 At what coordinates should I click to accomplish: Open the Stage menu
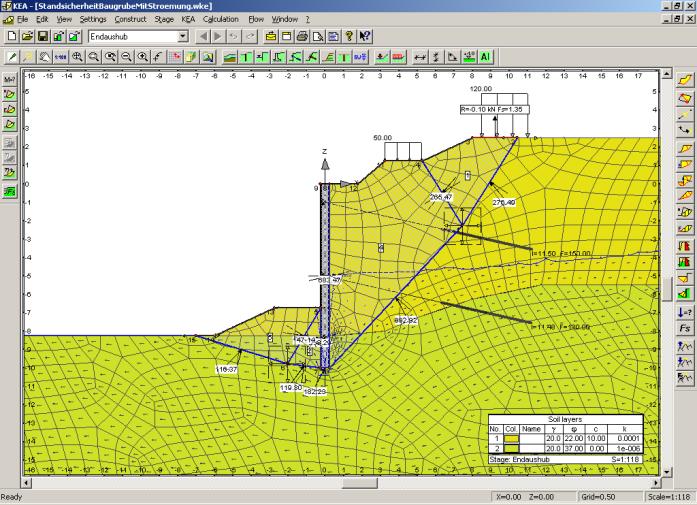point(164,19)
